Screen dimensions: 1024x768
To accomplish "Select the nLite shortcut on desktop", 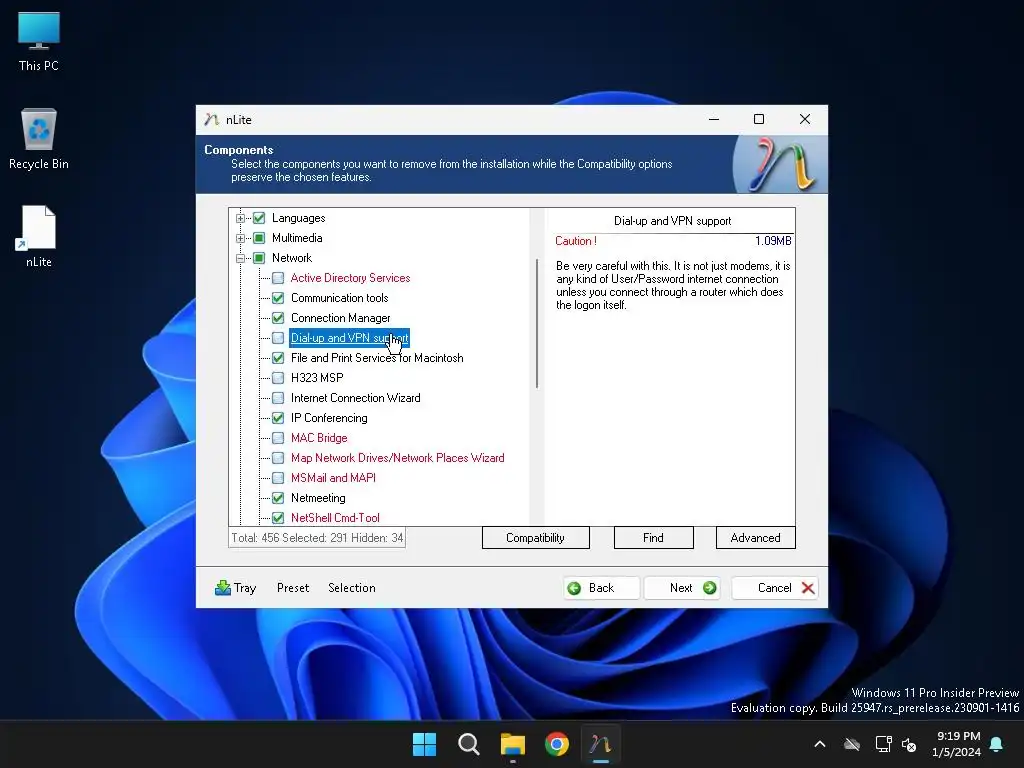I will pyautogui.click(x=39, y=236).
